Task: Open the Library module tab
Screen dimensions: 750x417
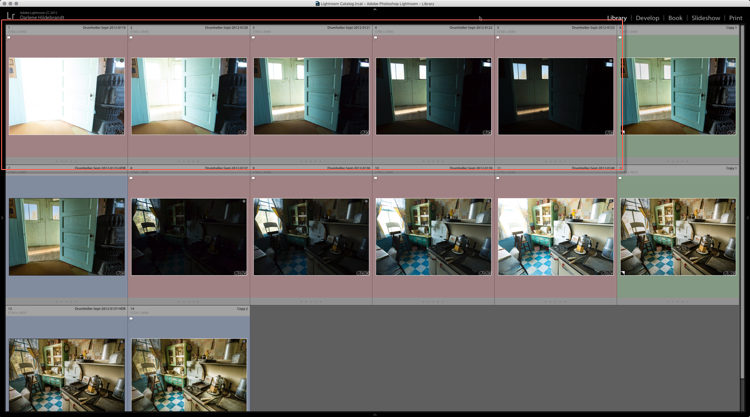Action: [x=617, y=18]
